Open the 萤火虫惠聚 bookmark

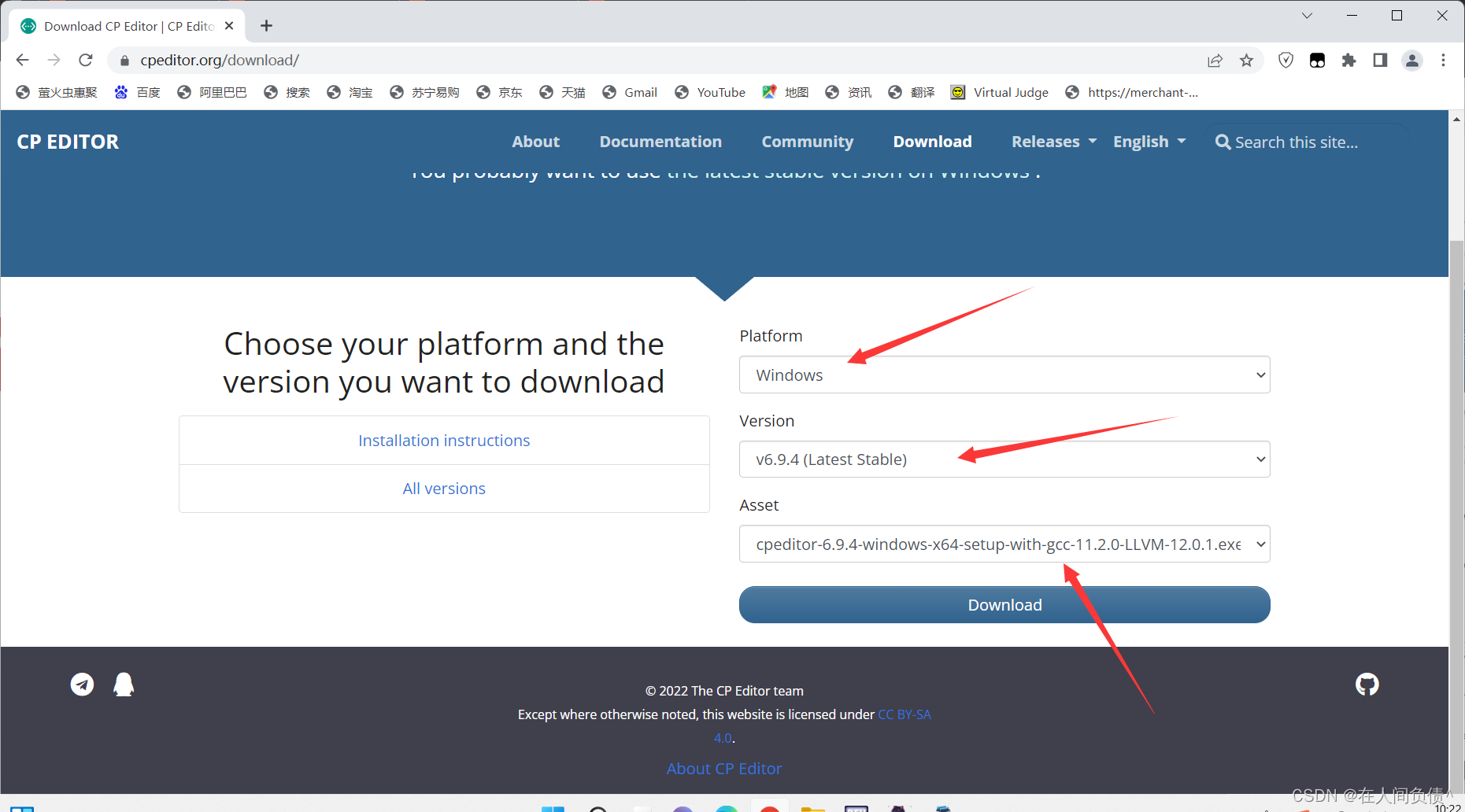57,93
